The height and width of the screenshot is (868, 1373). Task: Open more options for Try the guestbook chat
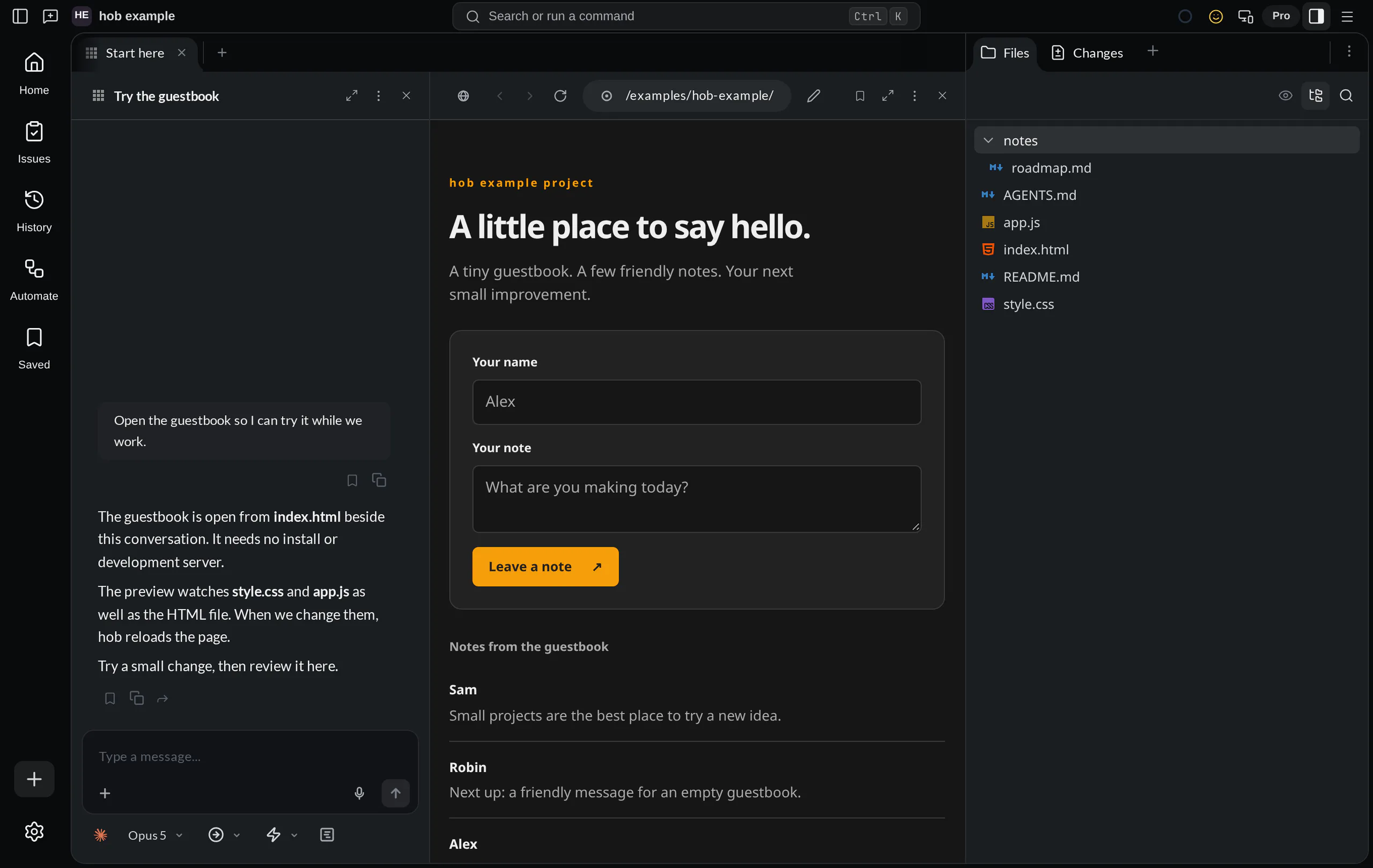tap(379, 96)
